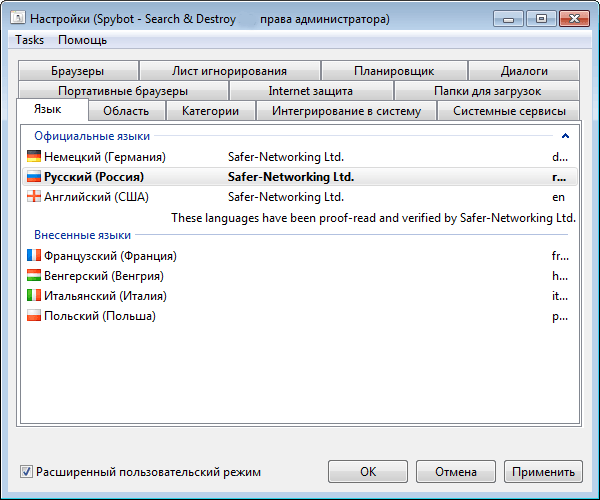Click Safer-Networking Ltd. in the German row

286,157
